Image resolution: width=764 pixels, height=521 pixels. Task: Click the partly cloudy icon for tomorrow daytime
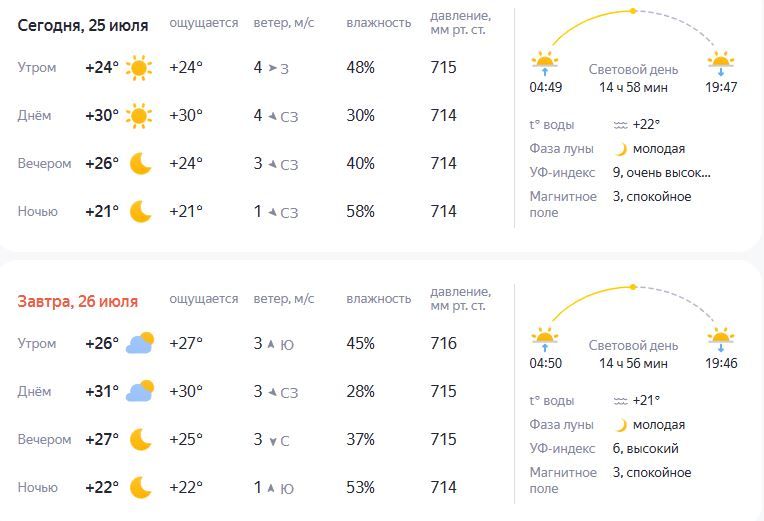click(140, 391)
